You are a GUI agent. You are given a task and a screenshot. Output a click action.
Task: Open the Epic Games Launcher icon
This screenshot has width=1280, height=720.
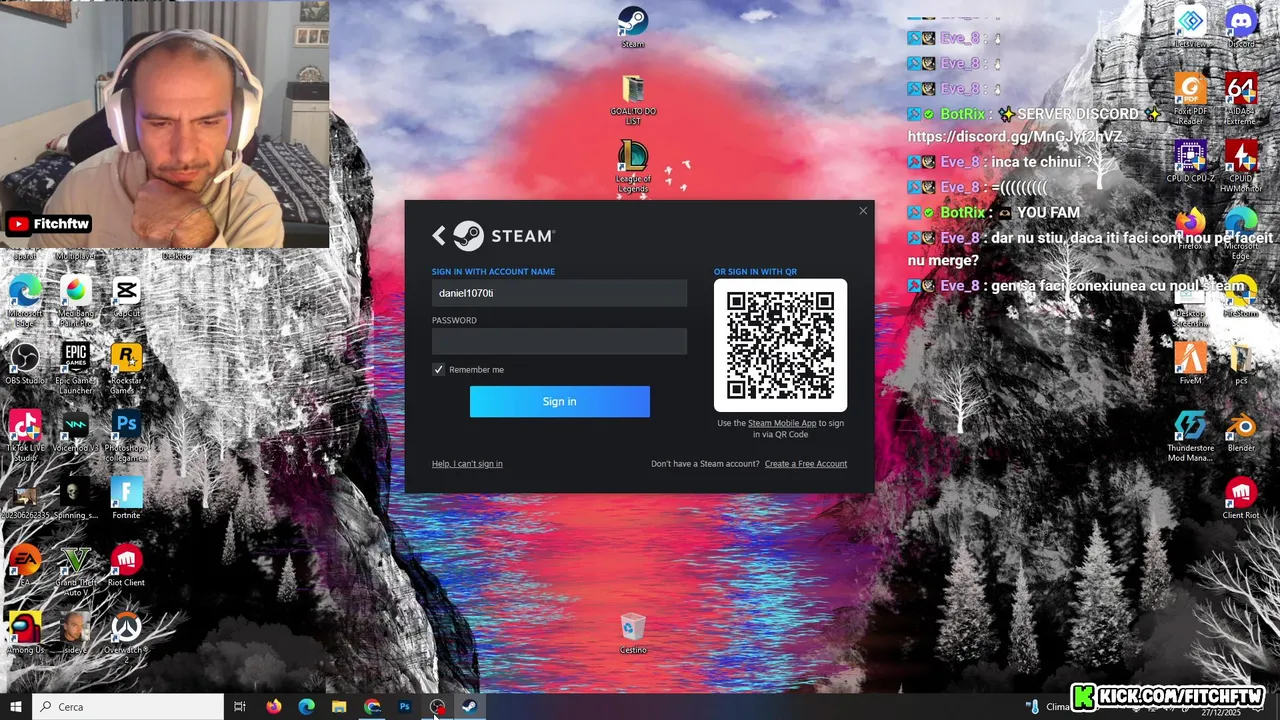click(76, 367)
